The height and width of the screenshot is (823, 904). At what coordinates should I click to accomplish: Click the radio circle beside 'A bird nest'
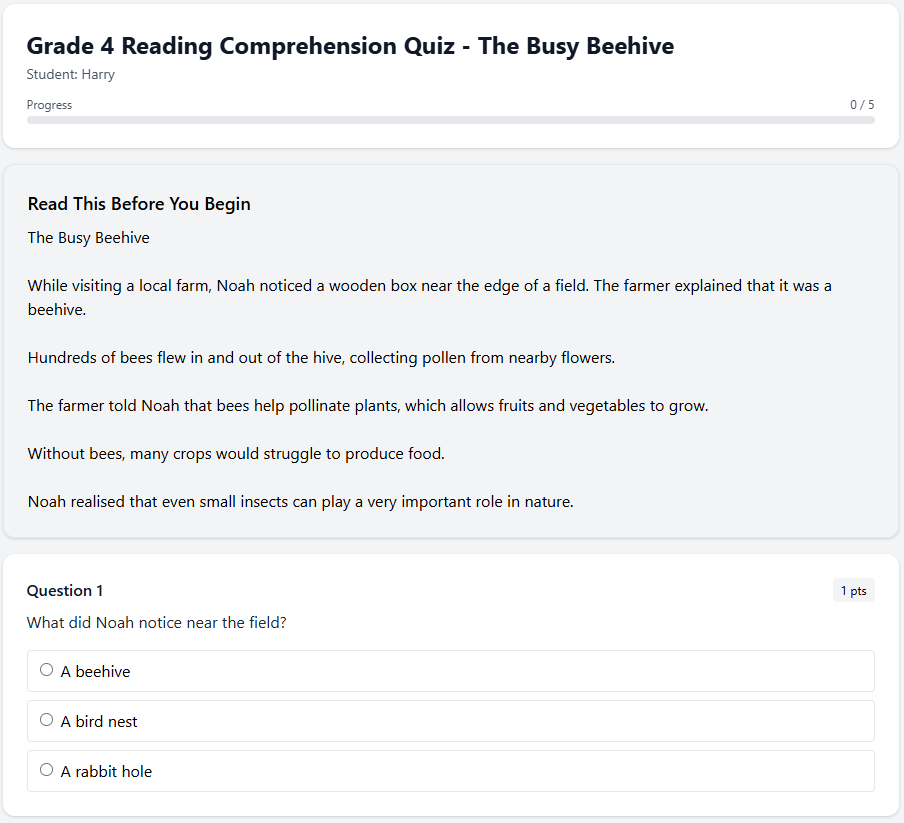pos(46,719)
